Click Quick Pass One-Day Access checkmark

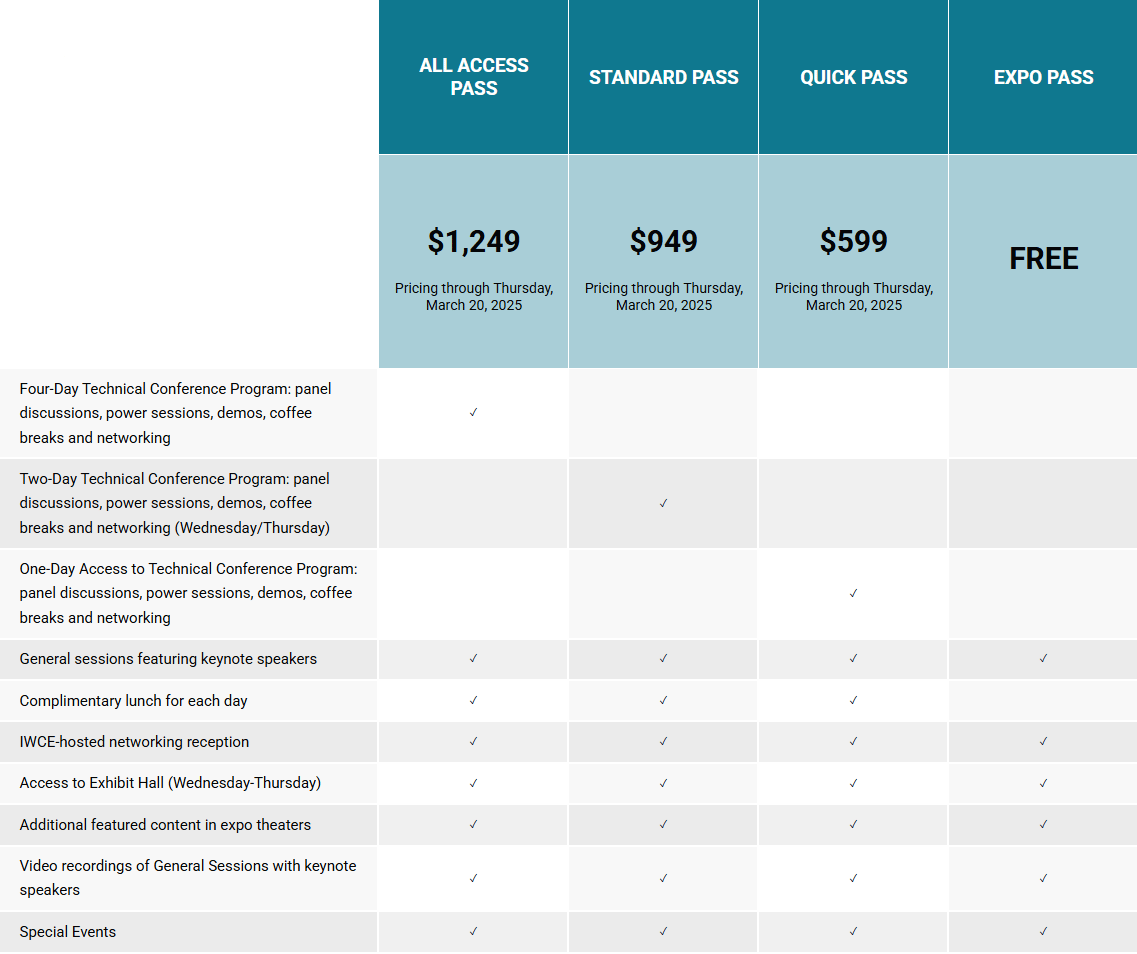853,593
